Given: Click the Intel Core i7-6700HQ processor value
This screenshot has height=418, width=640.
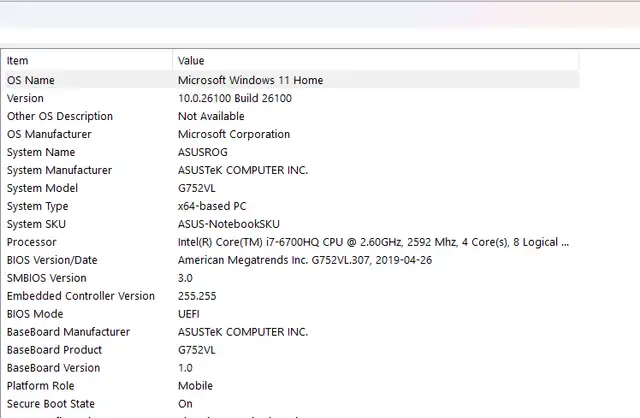Looking at the screenshot, I should 373,242.
